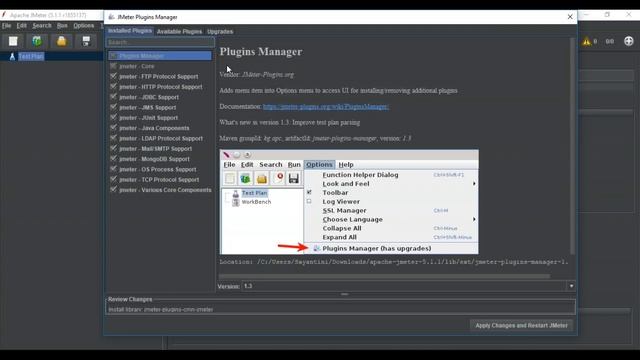Open the jmeter-plugins.org documentation link
This screenshot has width=640, height=360.
[x=325, y=107]
